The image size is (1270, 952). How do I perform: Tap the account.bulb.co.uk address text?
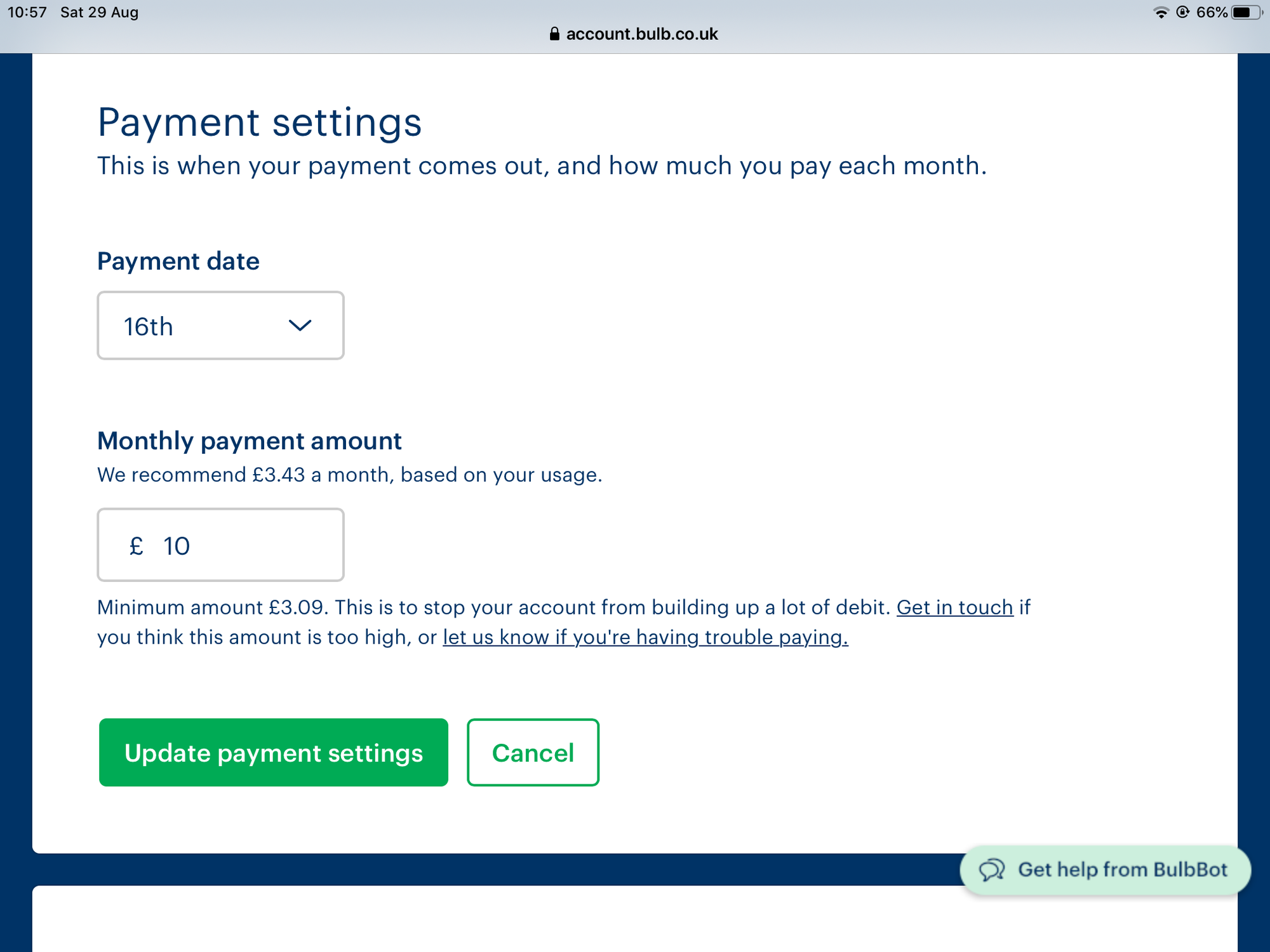point(641,34)
